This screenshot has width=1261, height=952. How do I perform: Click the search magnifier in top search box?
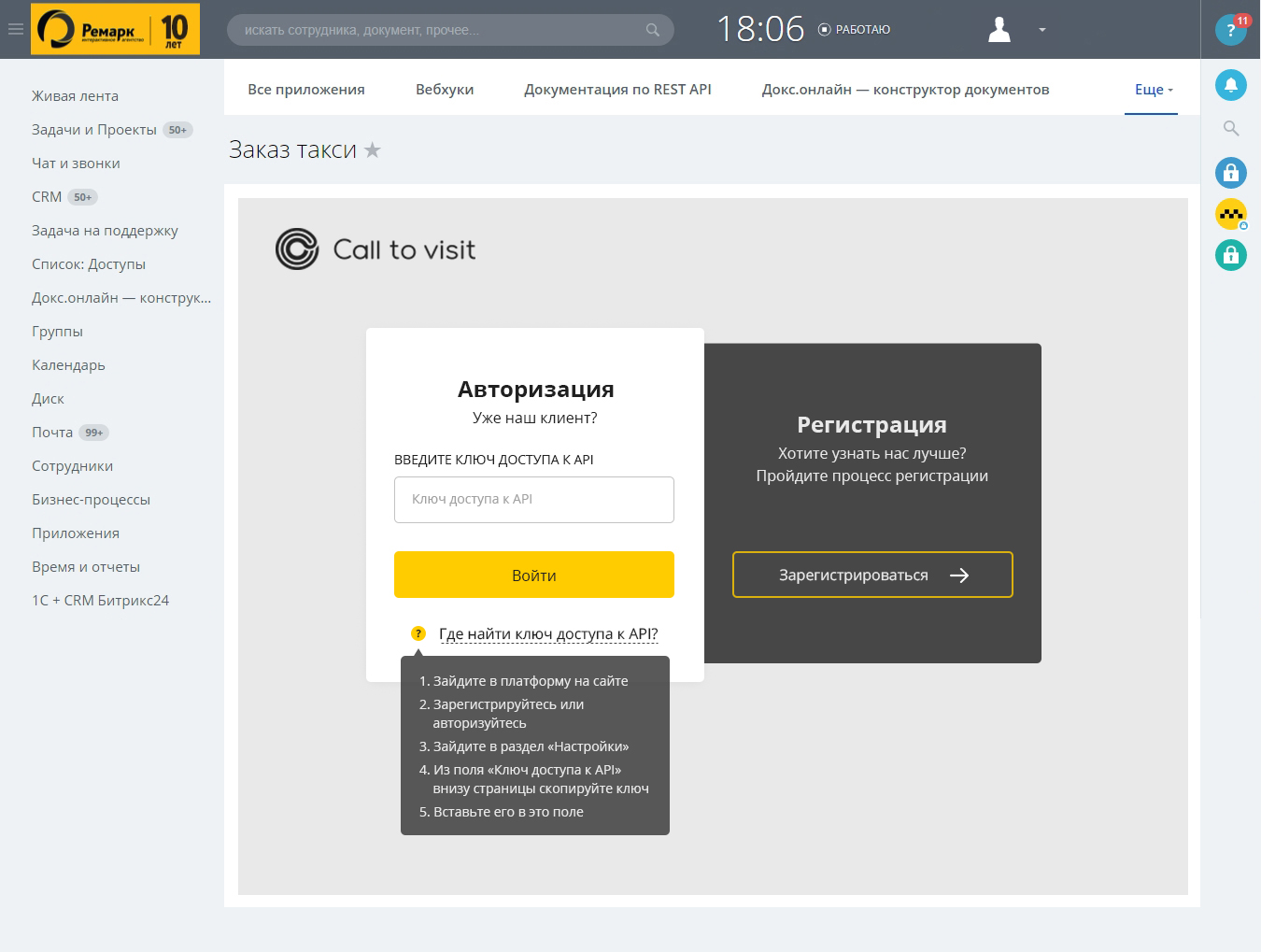click(653, 30)
